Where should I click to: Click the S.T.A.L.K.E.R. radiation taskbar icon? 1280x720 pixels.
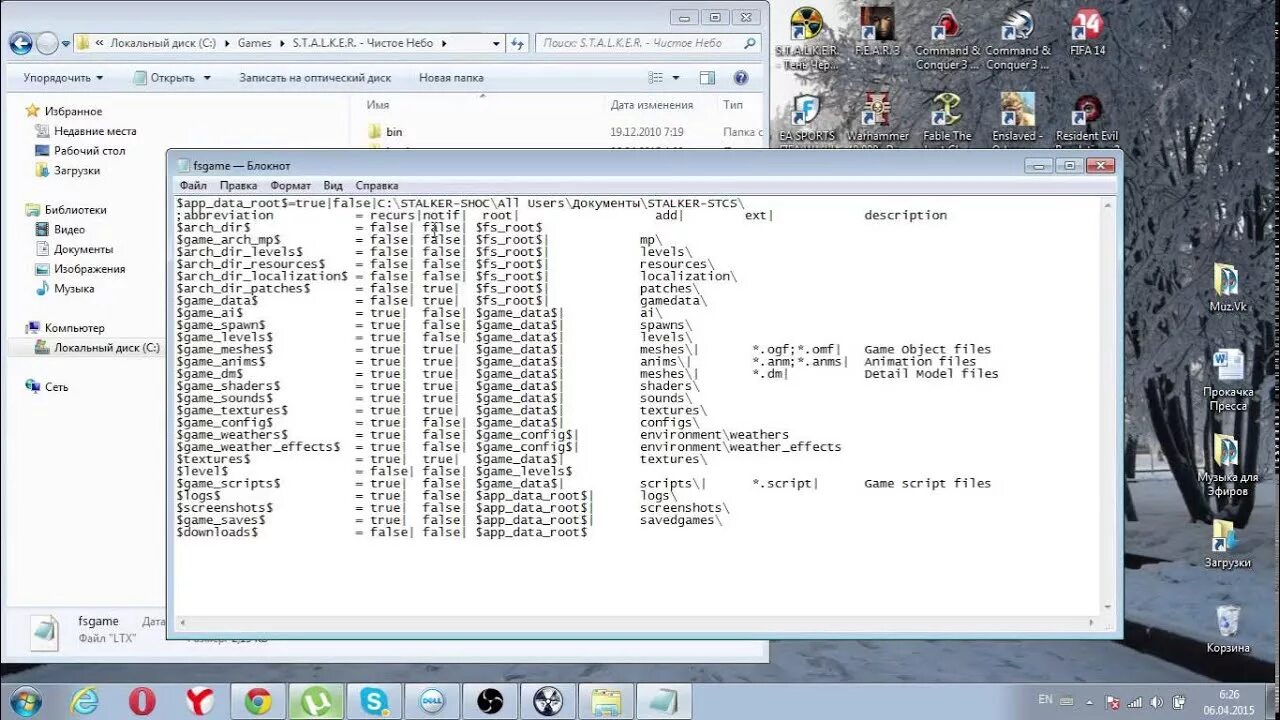click(x=548, y=701)
